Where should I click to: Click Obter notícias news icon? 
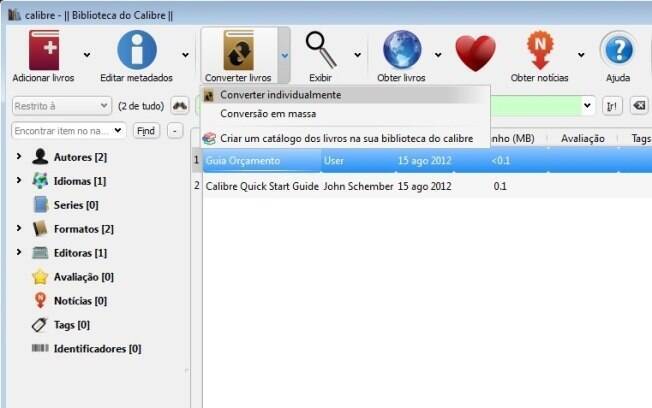[x=540, y=50]
